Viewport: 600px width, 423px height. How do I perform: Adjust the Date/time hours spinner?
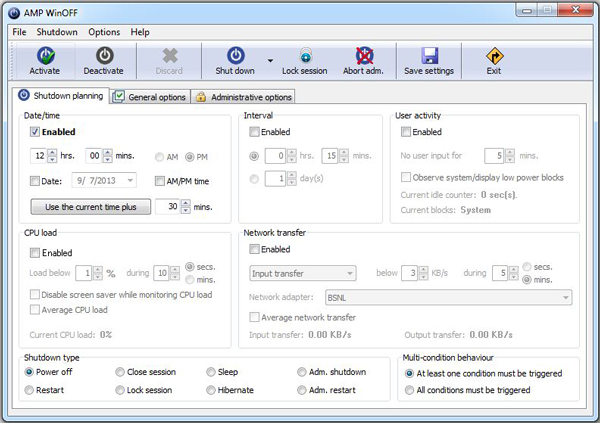[x=52, y=155]
